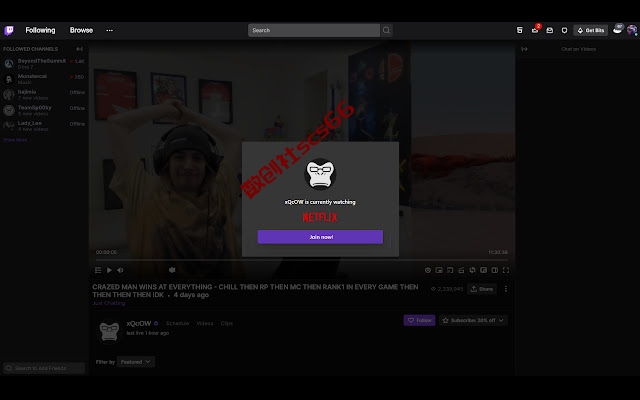640x400 pixels.
Task: Open the whispers inbox icon
Action: pos(550,30)
